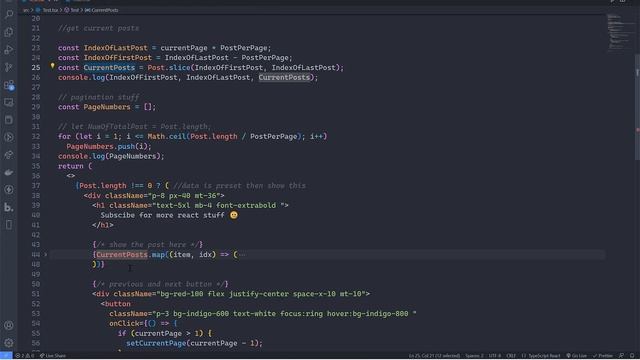640x360 pixels.
Task: Open the Manage gear icon
Action: (9, 343)
